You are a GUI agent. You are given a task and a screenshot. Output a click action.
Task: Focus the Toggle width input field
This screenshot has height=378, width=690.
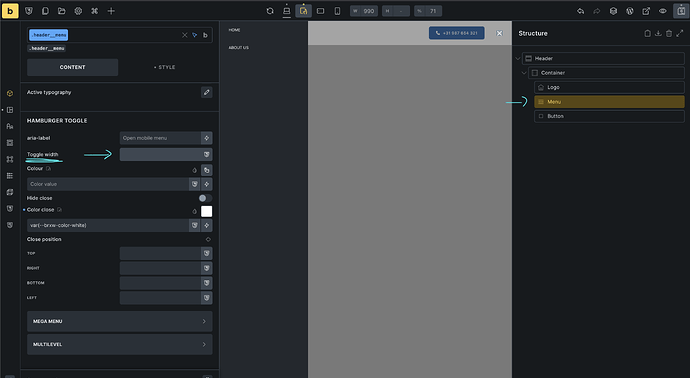point(160,154)
